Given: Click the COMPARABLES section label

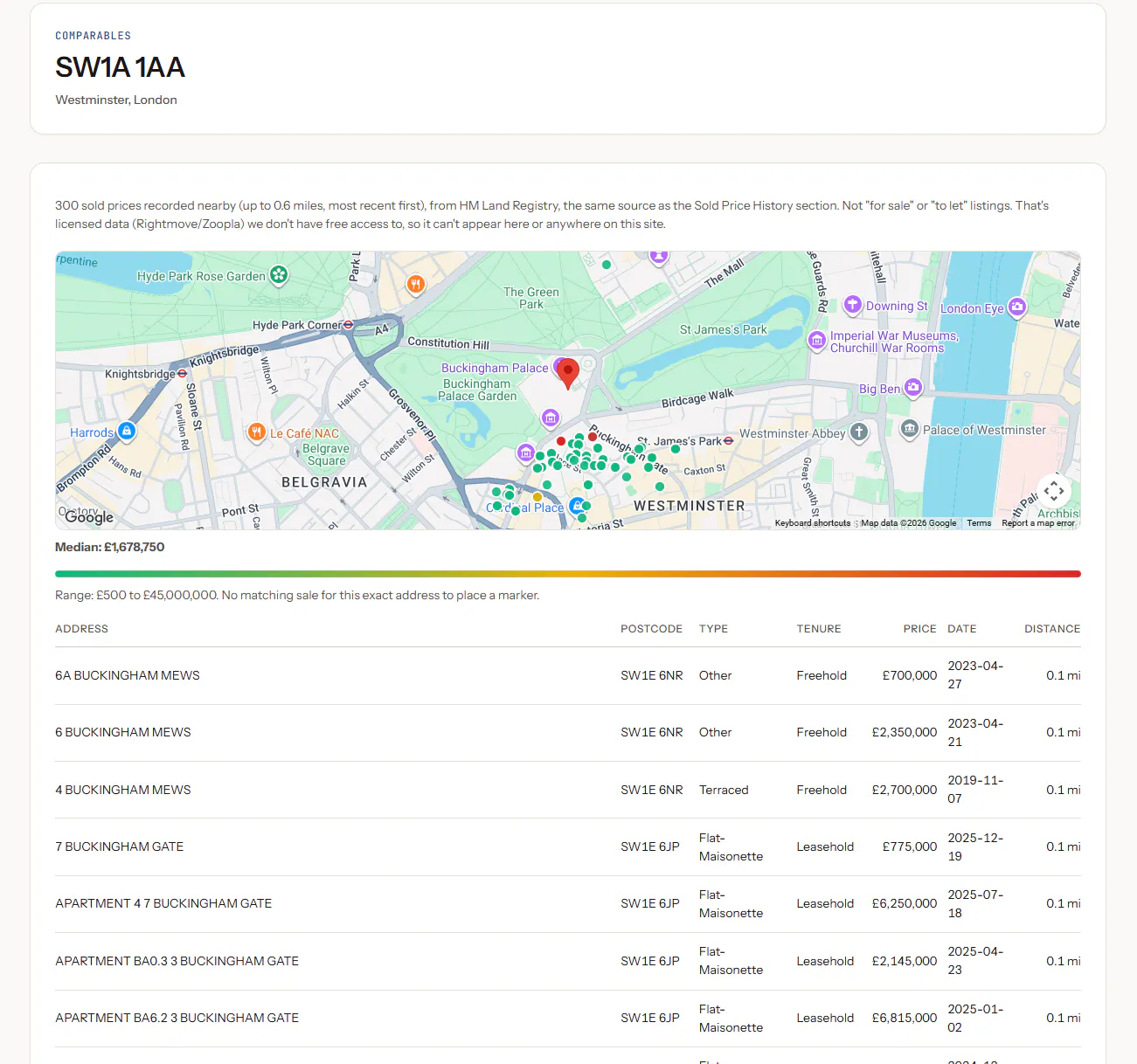Looking at the screenshot, I should coord(94,36).
